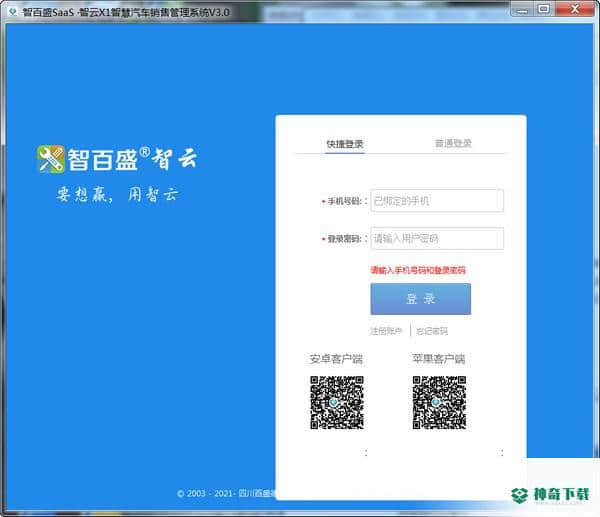Focus the 手机号码 input field
Screen dimensions: 600x517
click(x=437, y=201)
